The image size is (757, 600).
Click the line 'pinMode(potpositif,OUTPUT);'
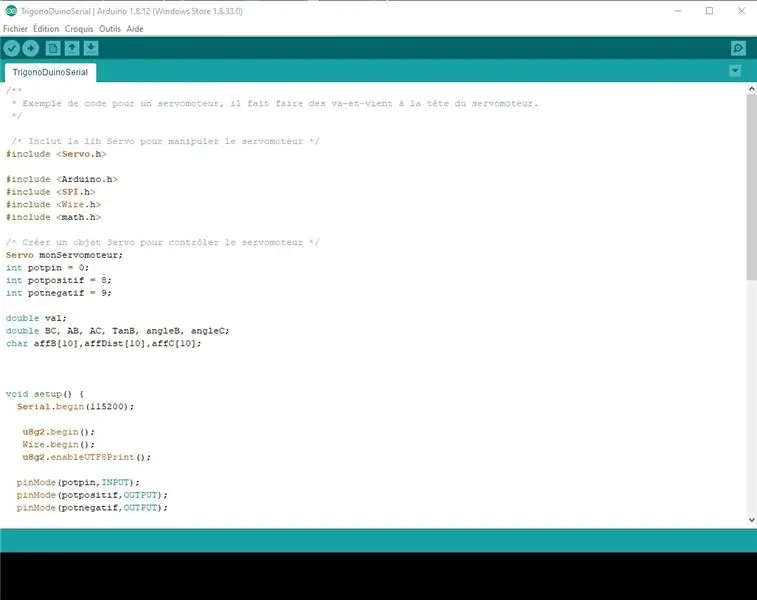coord(92,495)
